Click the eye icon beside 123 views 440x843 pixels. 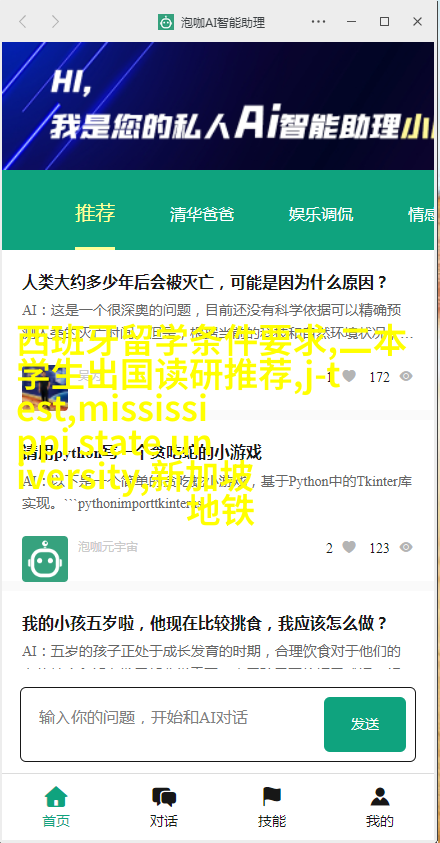pos(406,547)
